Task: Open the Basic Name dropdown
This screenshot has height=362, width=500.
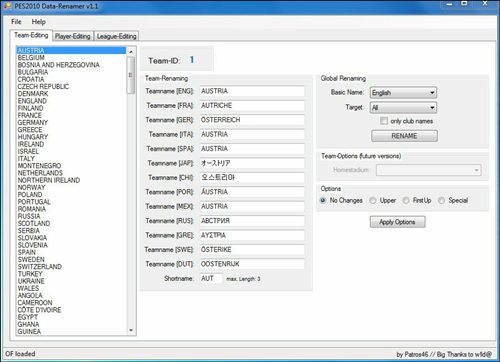Action: pyautogui.click(x=403, y=93)
